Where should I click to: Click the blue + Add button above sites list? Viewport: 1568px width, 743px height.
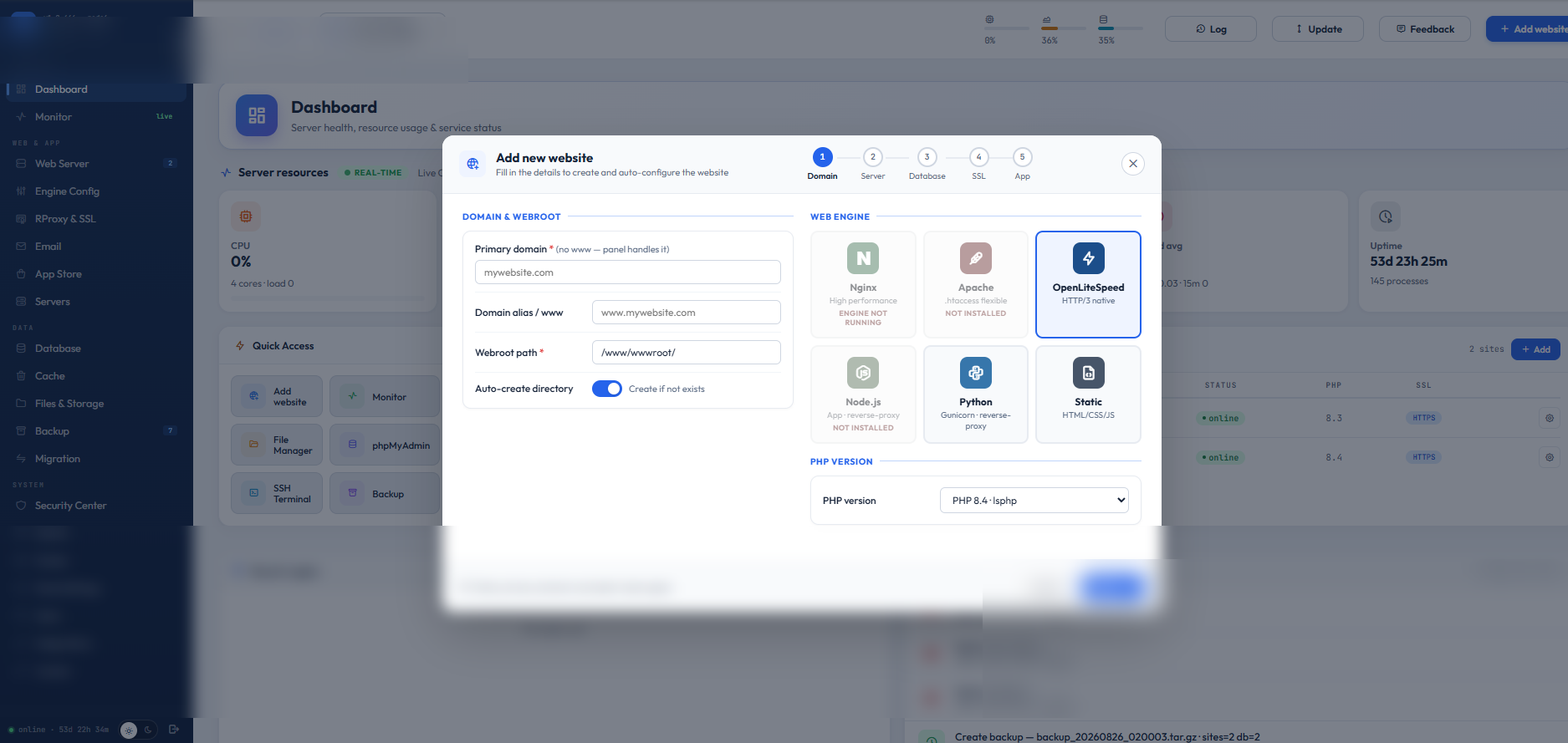point(1535,349)
